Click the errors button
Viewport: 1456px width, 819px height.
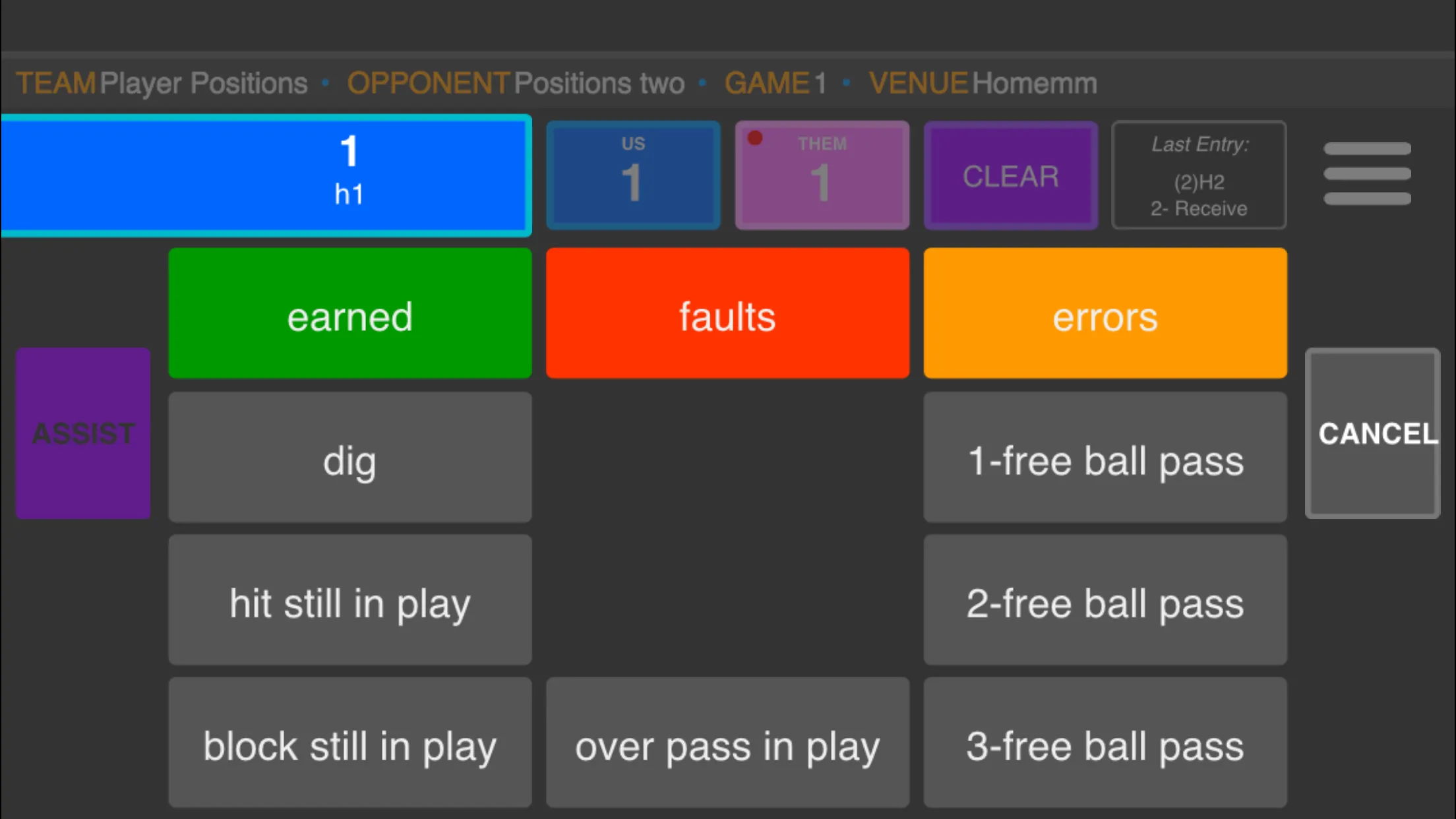click(x=1105, y=314)
